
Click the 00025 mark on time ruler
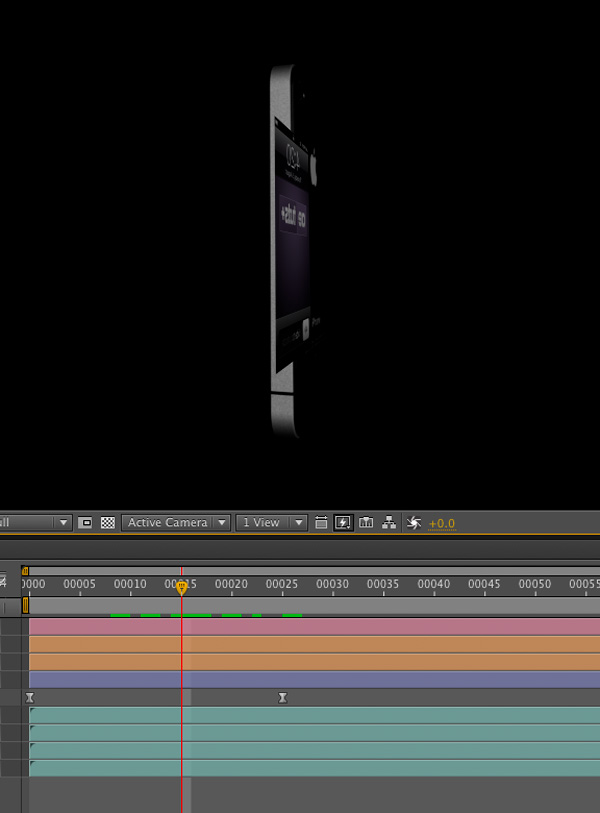pos(282,584)
